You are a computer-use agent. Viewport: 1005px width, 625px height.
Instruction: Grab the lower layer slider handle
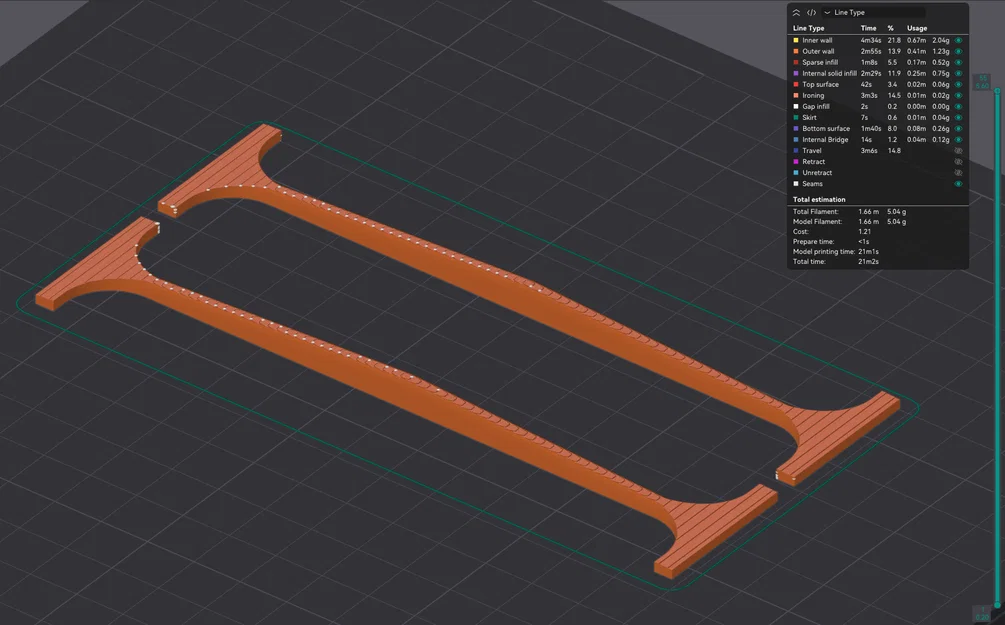pyautogui.click(x=997, y=604)
